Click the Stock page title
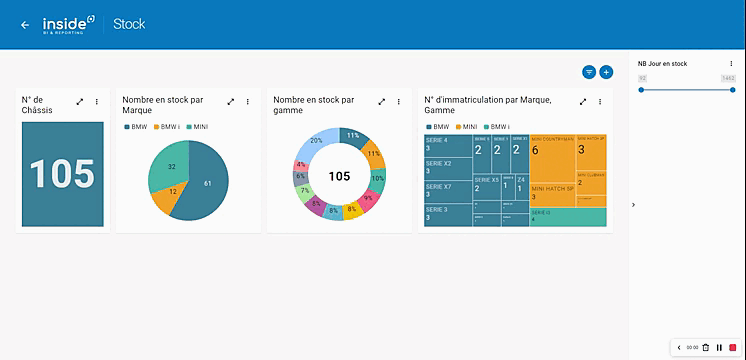Viewport: 746px width, 360px height. tap(129, 24)
